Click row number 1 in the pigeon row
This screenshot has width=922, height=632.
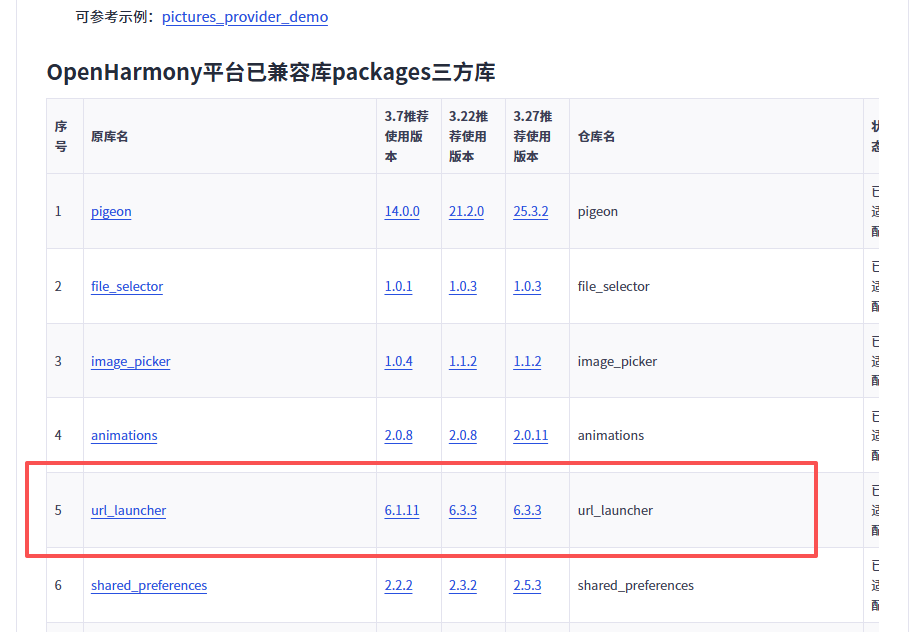click(x=58, y=212)
